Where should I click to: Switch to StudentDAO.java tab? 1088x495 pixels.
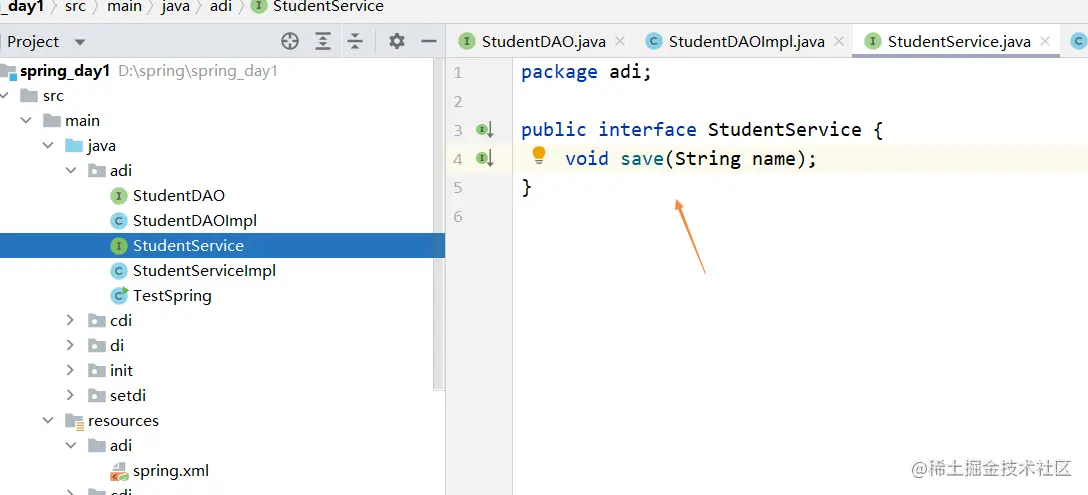544,42
